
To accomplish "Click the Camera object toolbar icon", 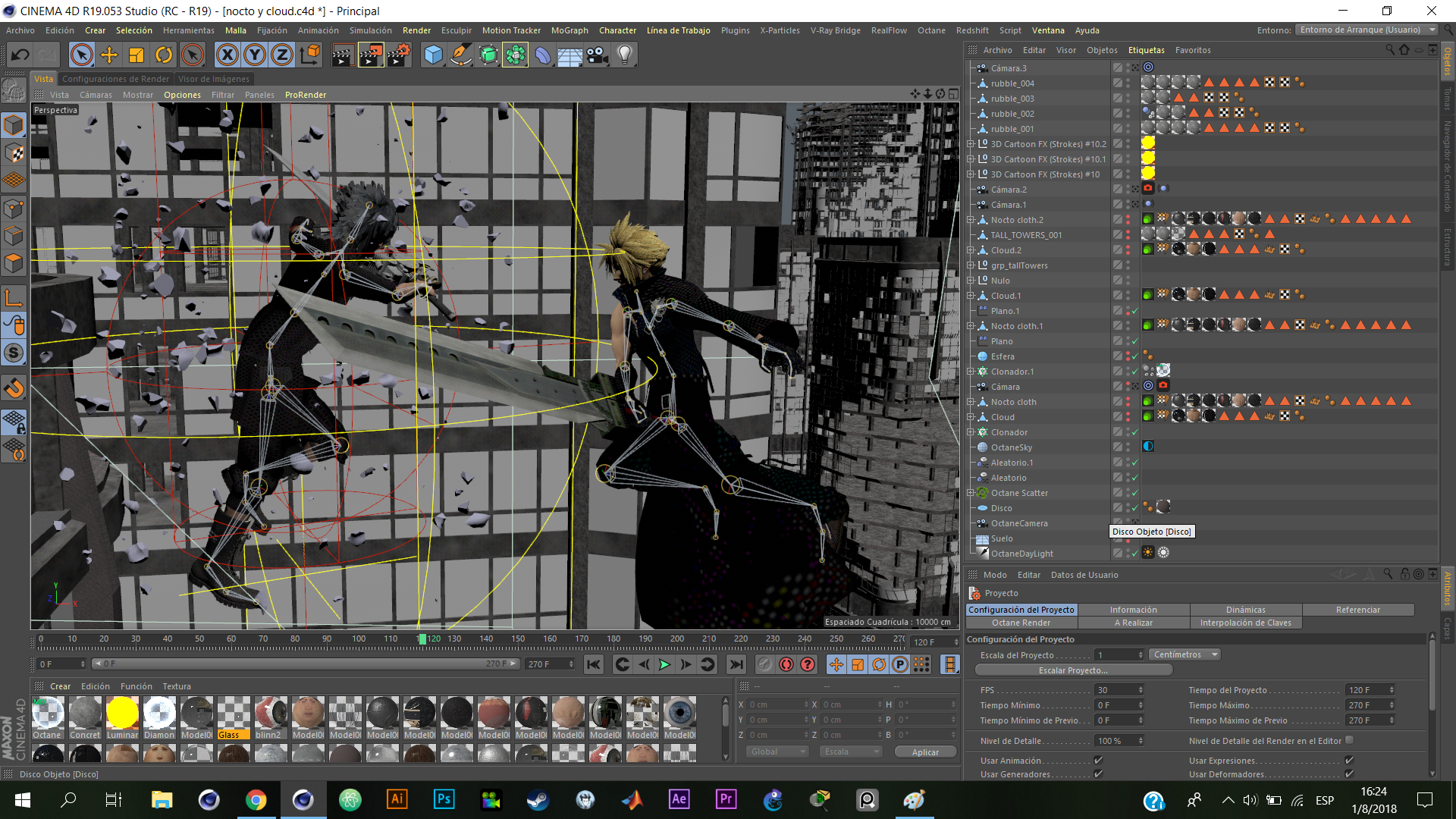I will point(597,55).
